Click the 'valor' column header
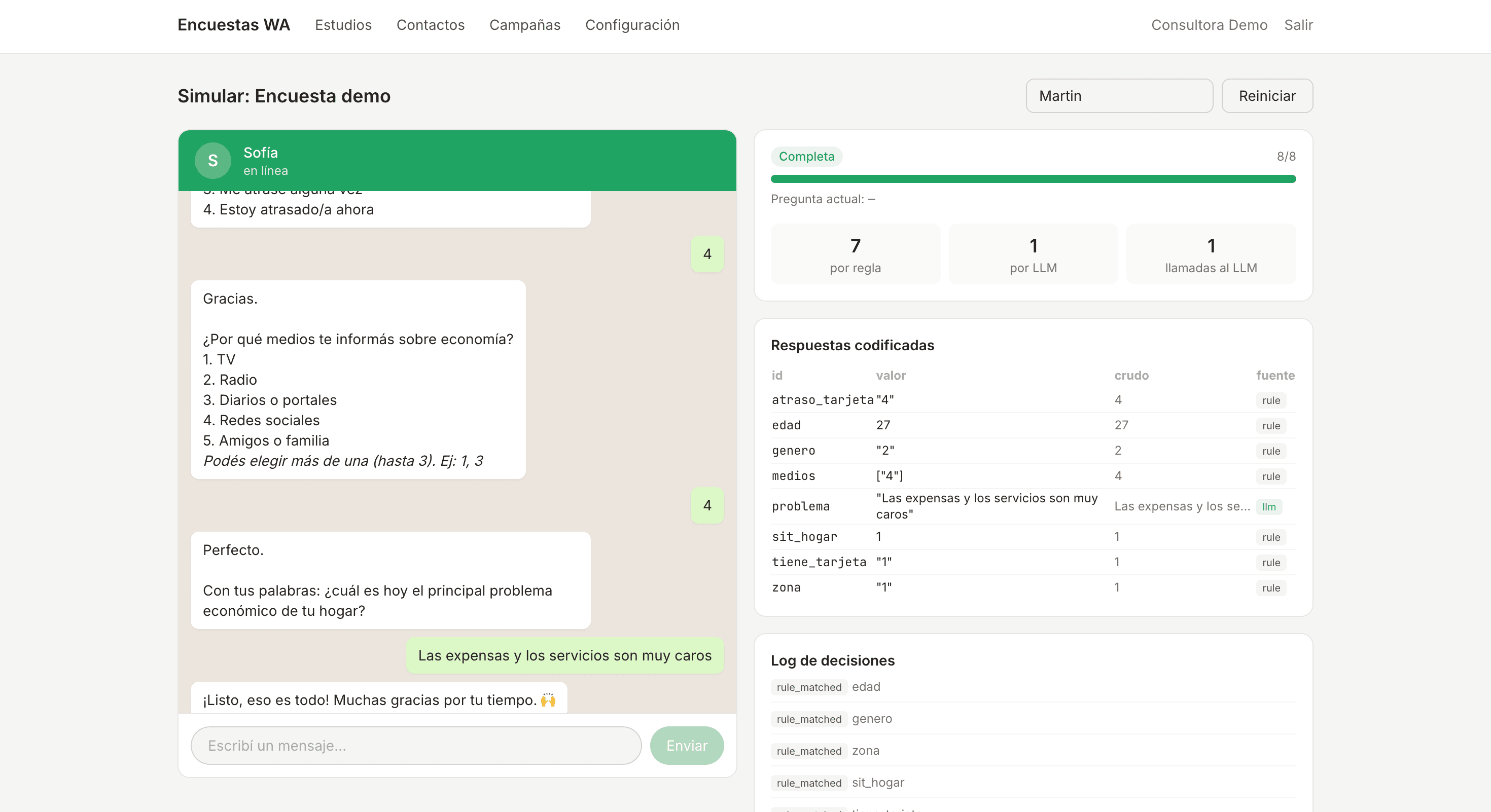This screenshot has width=1491, height=812. click(890, 376)
